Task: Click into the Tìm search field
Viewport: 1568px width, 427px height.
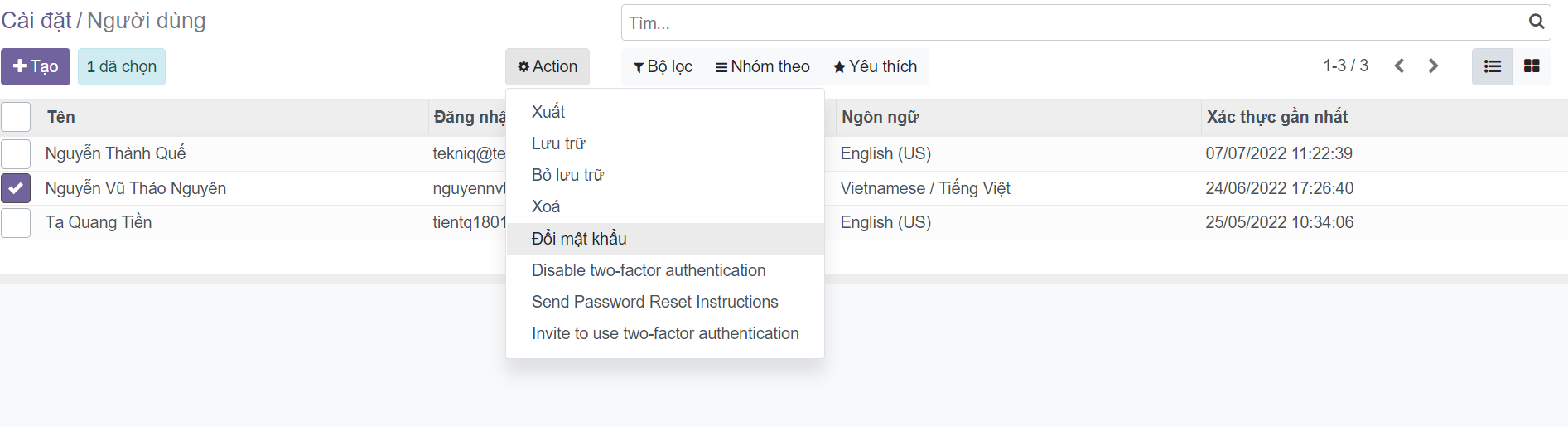Action: click(1069, 22)
